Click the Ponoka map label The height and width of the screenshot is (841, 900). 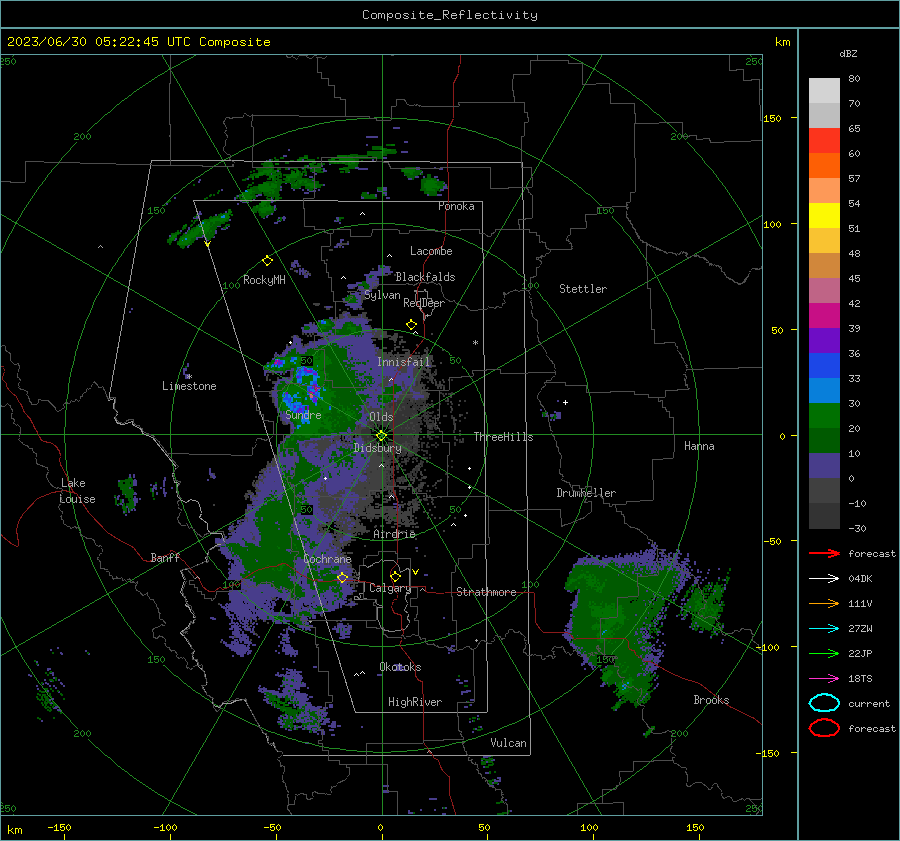456,206
